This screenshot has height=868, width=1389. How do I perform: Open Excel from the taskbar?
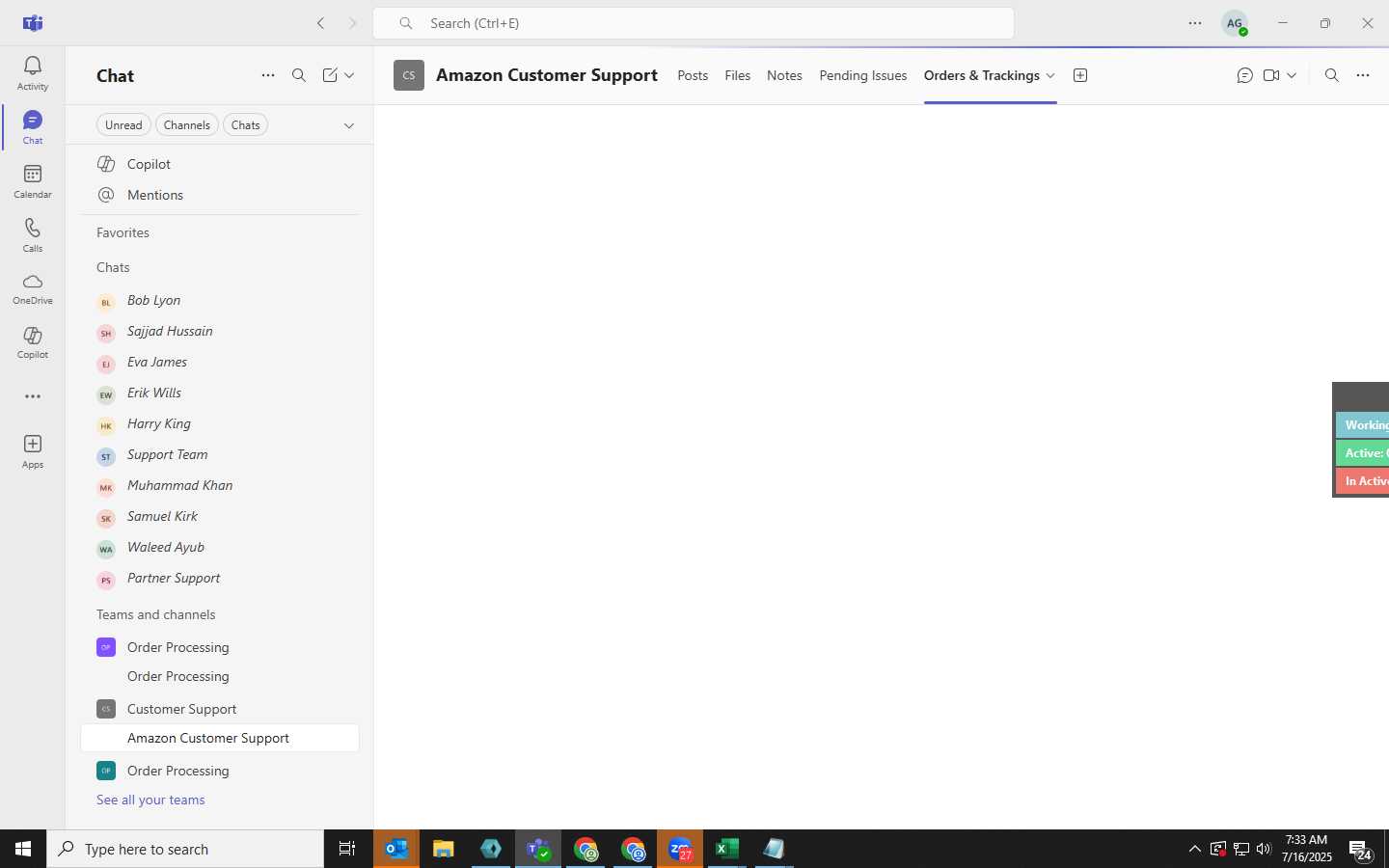(x=726, y=849)
